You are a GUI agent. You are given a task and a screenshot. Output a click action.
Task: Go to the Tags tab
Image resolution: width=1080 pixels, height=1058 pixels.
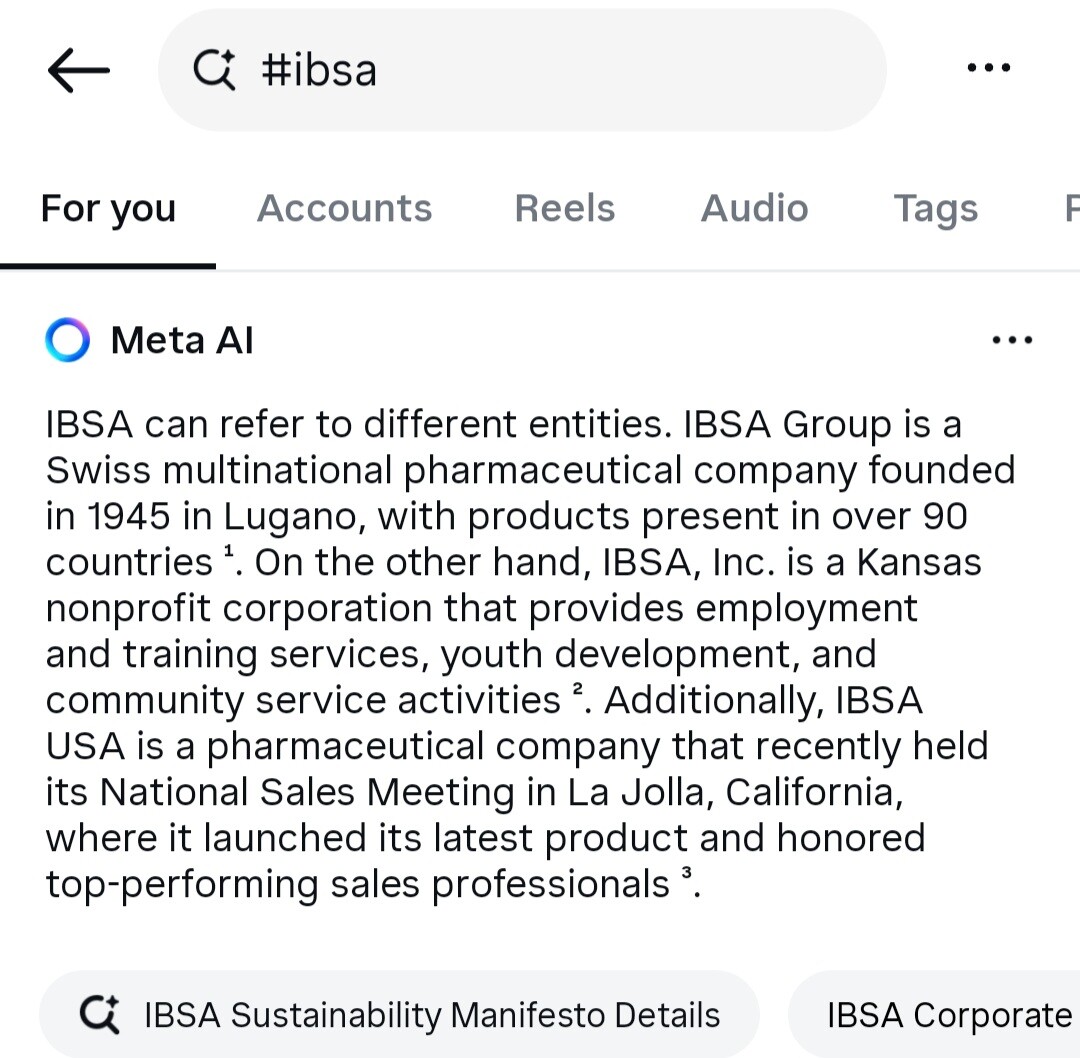[935, 209]
